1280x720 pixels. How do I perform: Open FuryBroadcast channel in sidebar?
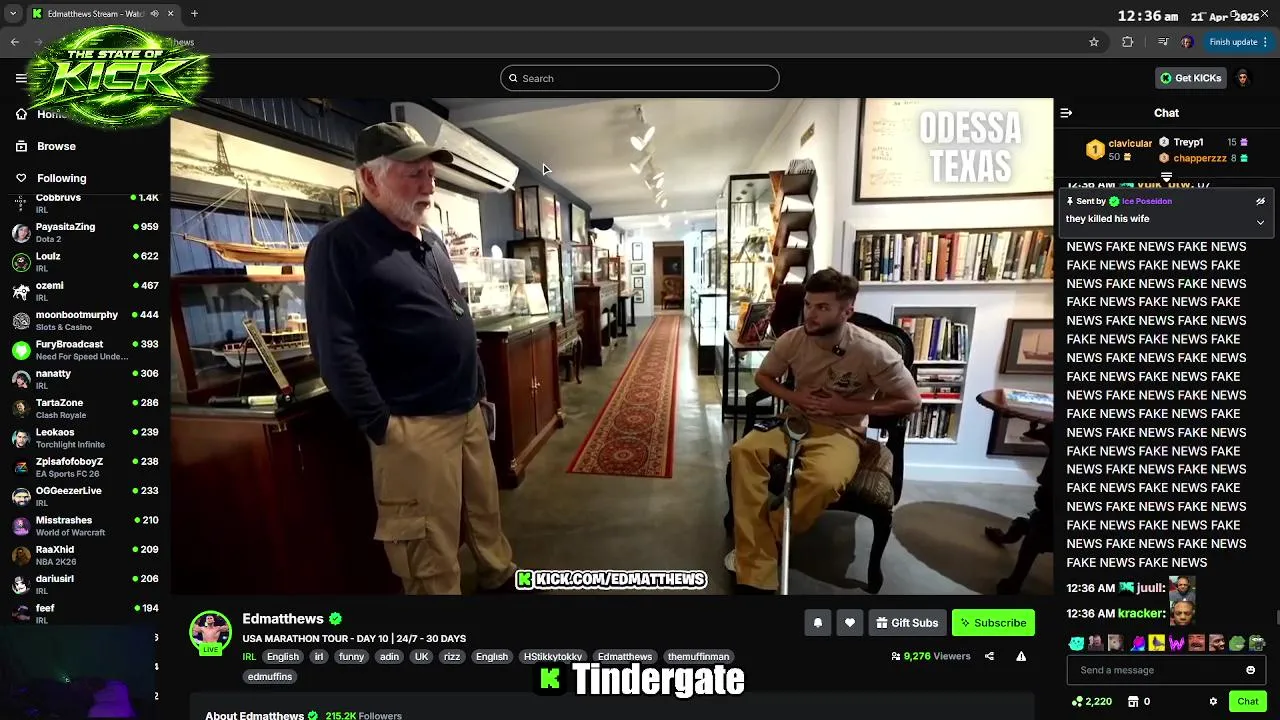click(x=85, y=350)
